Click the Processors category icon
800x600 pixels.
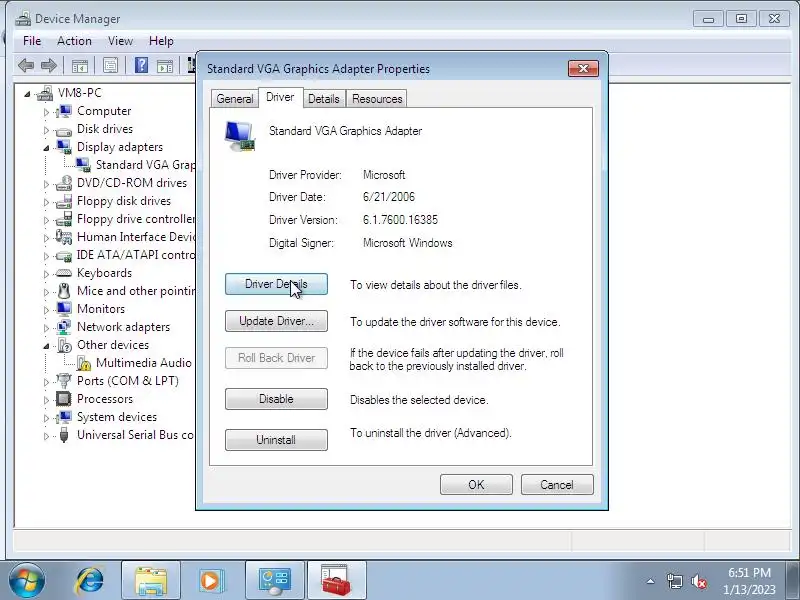64,398
